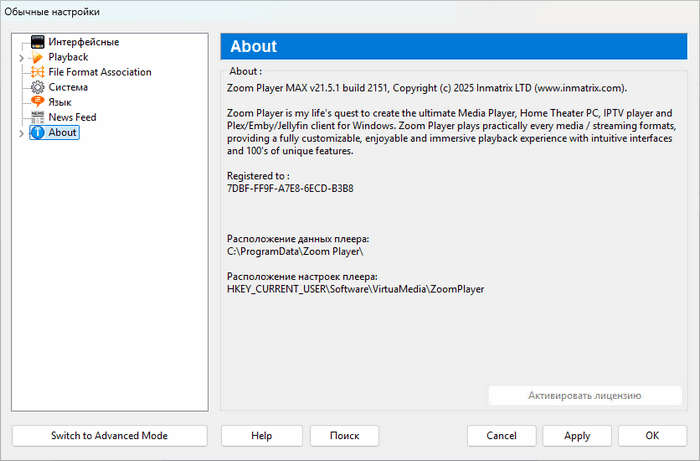Expand the Playback tree node

tap(21, 58)
